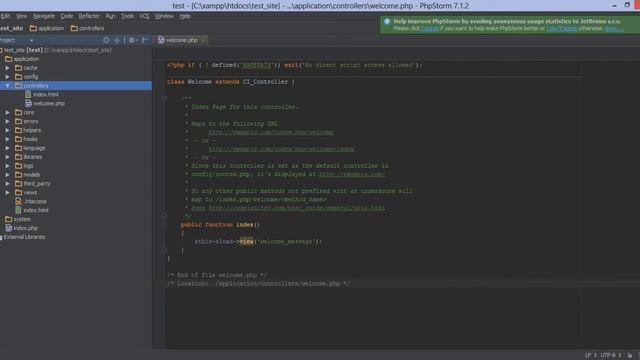Image resolution: width=640 pixels, height=360 pixels.
Task: Collapse the controllers folder
Action: 7,86
